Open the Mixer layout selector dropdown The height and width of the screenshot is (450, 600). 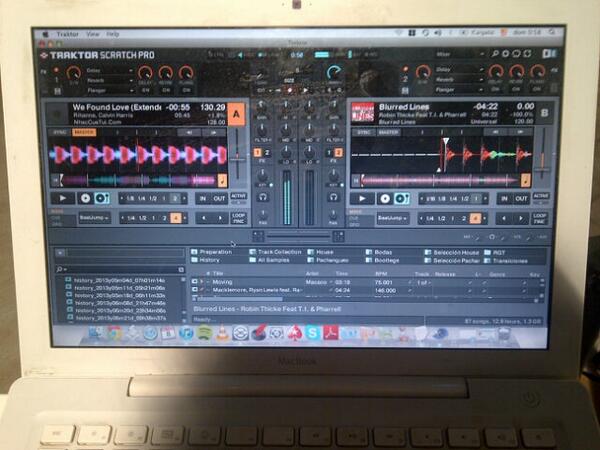[459, 54]
